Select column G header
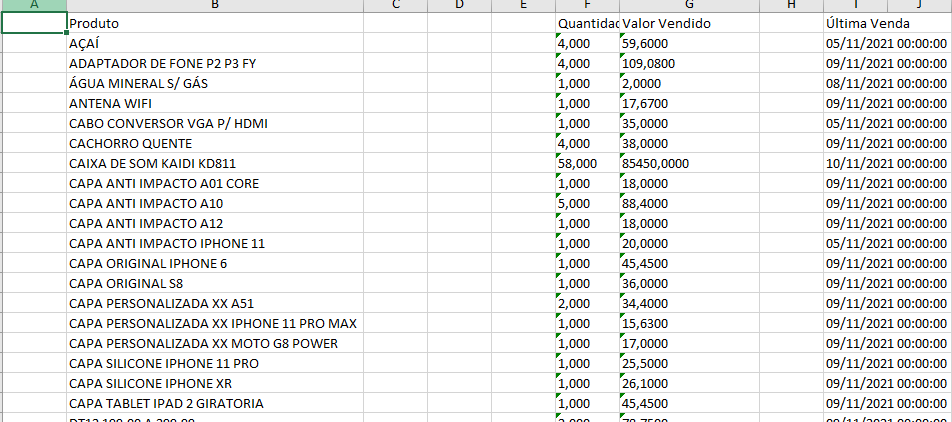952x422 pixels. point(689,5)
